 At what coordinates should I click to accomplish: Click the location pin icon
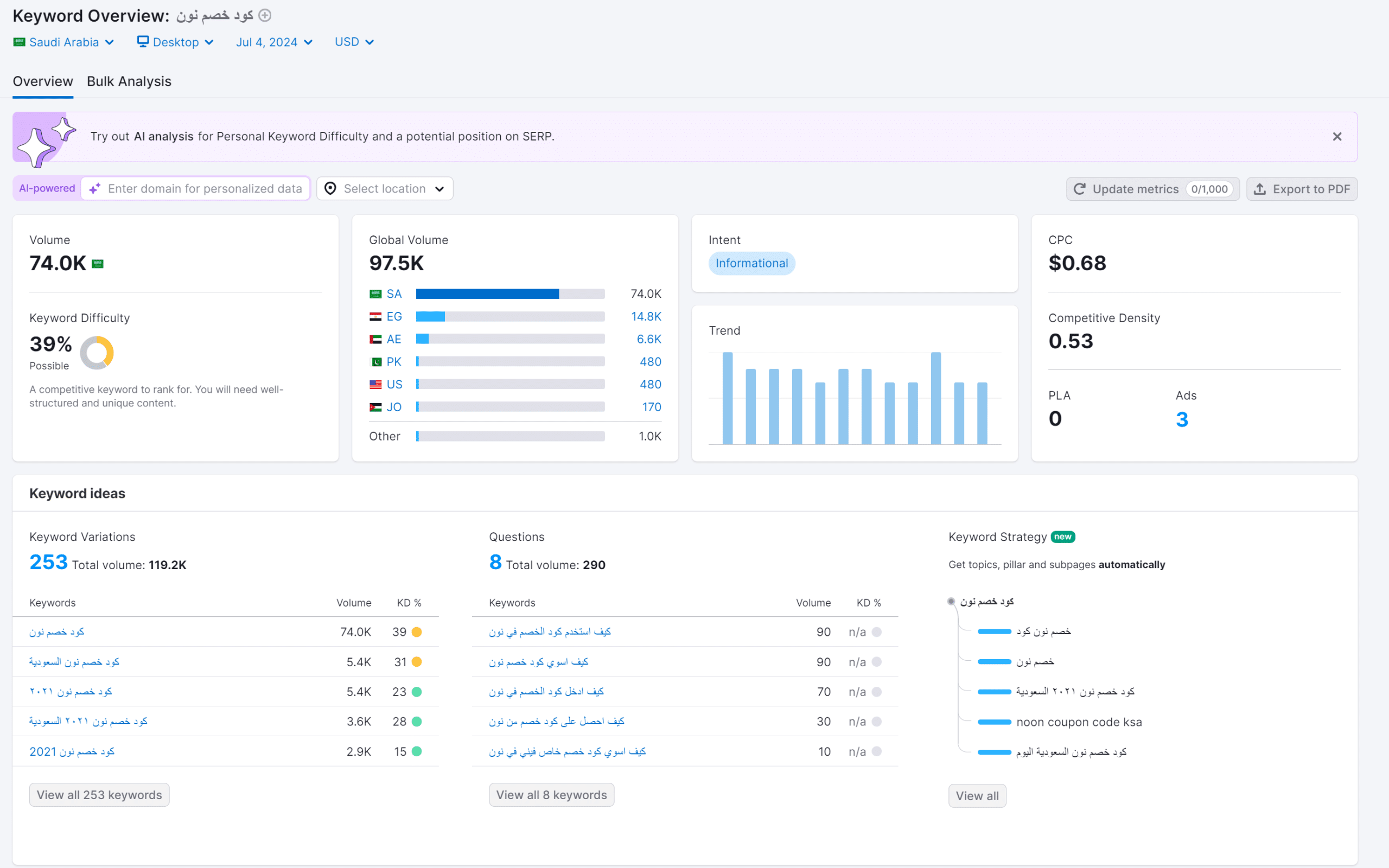click(330, 188)
